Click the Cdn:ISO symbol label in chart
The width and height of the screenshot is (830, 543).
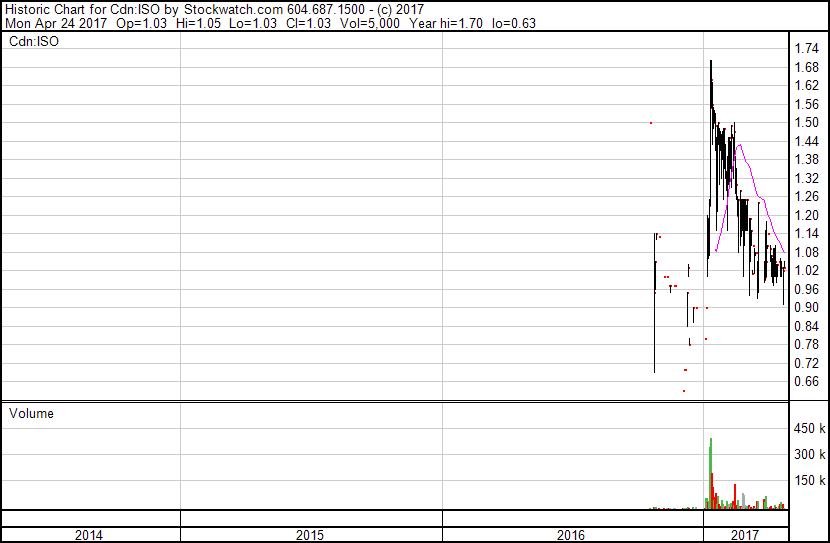34,41
